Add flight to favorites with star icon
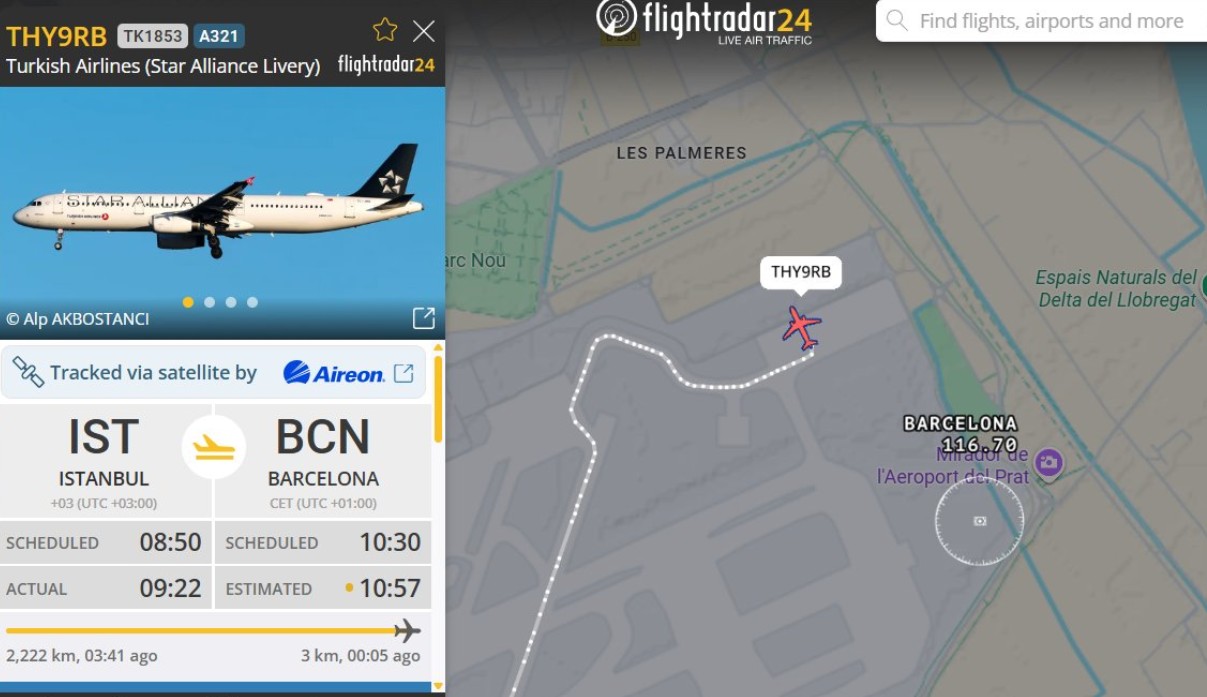Image resolution: width=1207 pixels, height=697 pixels. 385,30
